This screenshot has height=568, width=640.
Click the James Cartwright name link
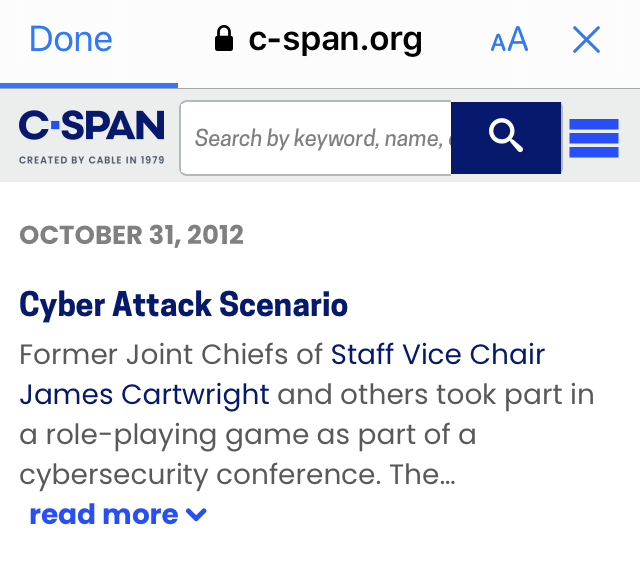pyautogui.click(x=144, y=395)
